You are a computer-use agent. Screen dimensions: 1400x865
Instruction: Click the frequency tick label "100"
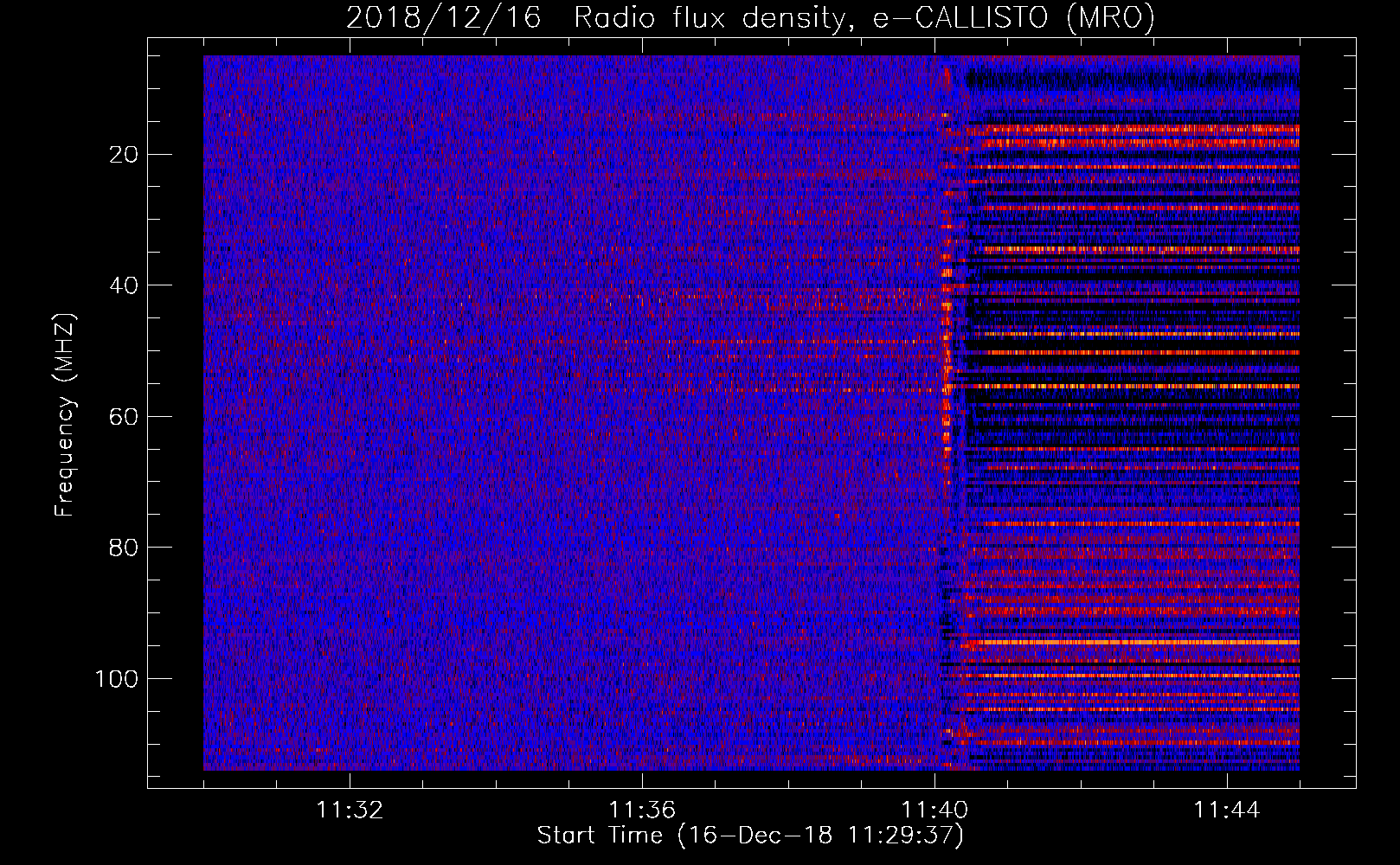(x=117, y=679)
